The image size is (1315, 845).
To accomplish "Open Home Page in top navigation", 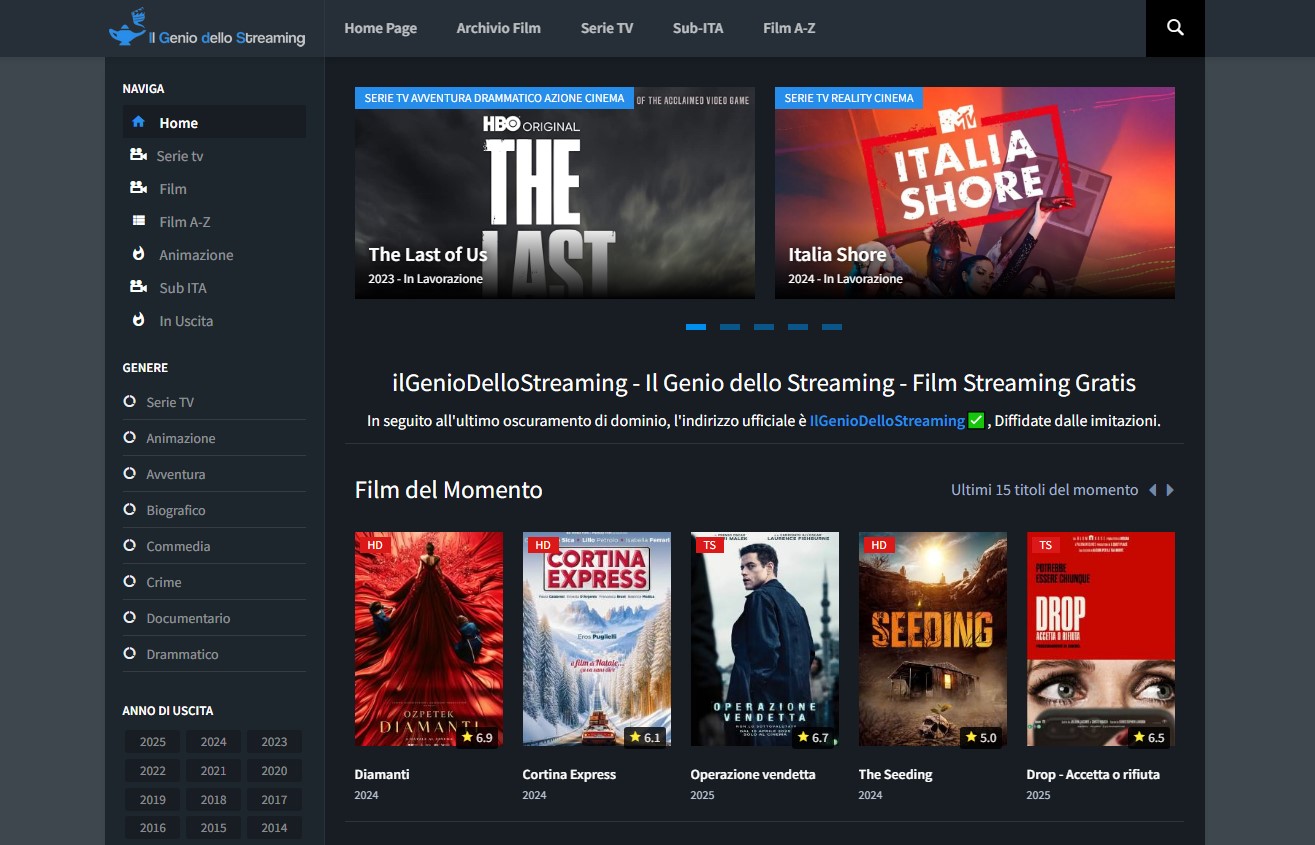I will pos(381,28).
